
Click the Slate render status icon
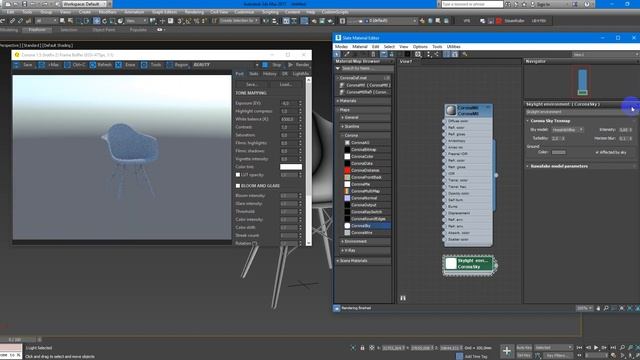(x=337, y=308)
